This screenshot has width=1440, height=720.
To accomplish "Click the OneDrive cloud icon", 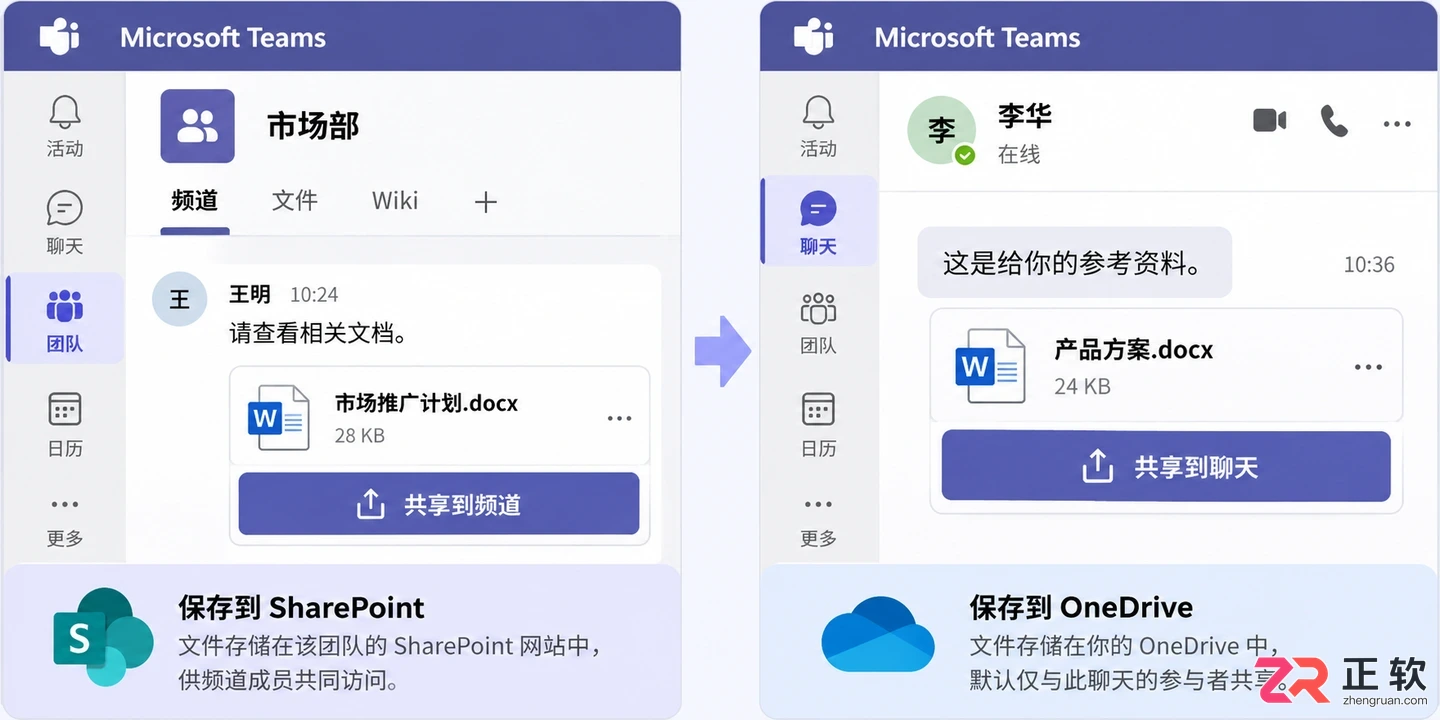I will point(877,634).
